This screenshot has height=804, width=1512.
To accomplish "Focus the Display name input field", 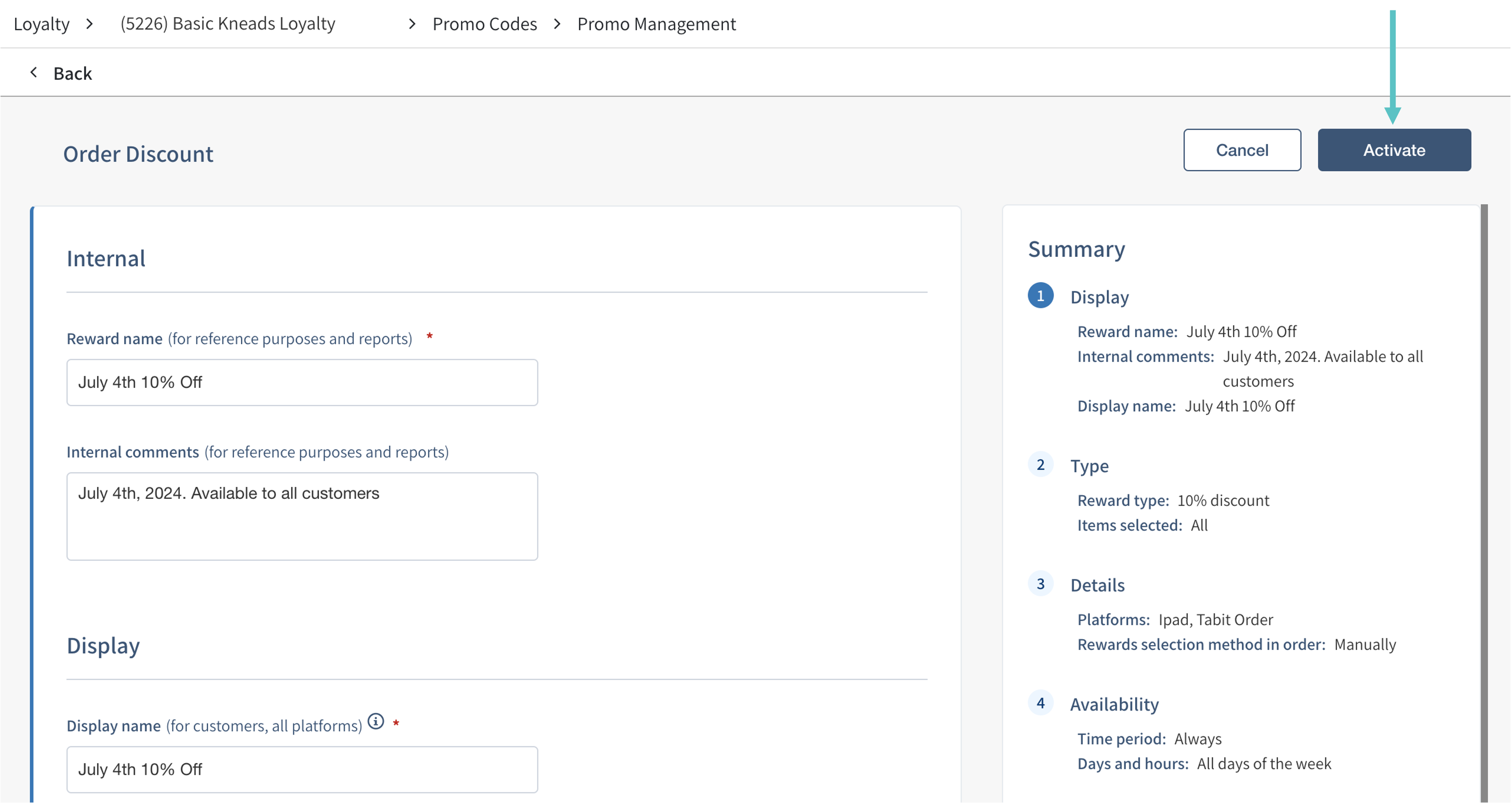I will point(302,769).
